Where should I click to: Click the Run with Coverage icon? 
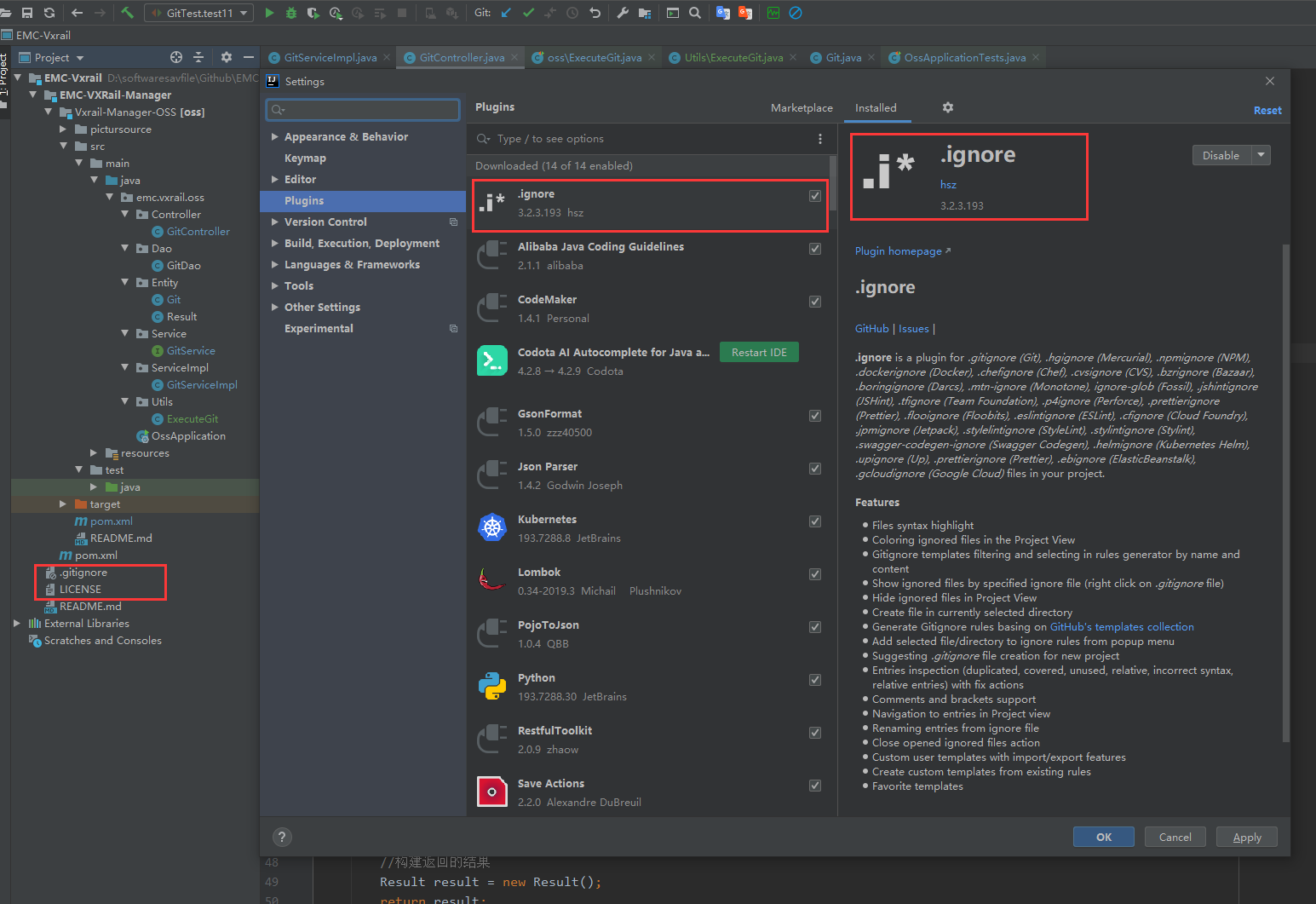tap(313, 13)
